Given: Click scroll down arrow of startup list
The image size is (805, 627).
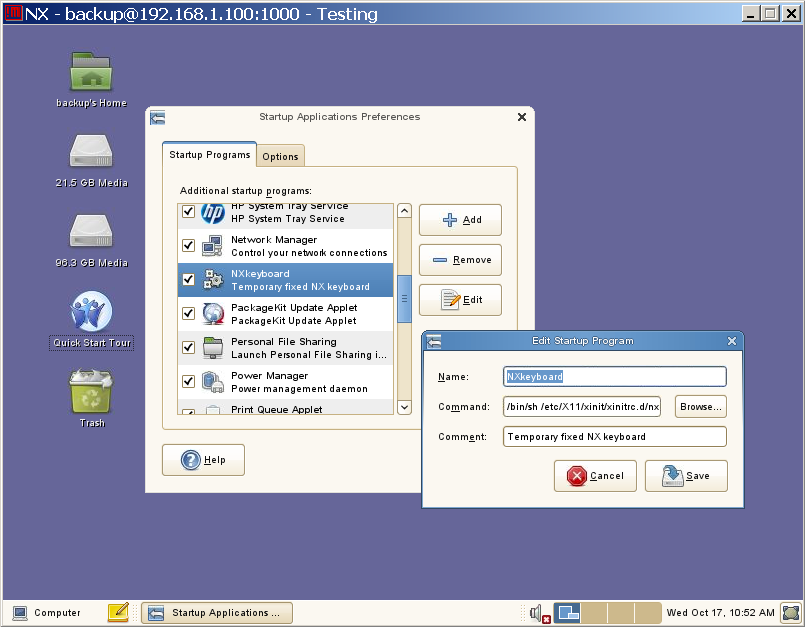Looking at the screenshot, I should point(405,407).
